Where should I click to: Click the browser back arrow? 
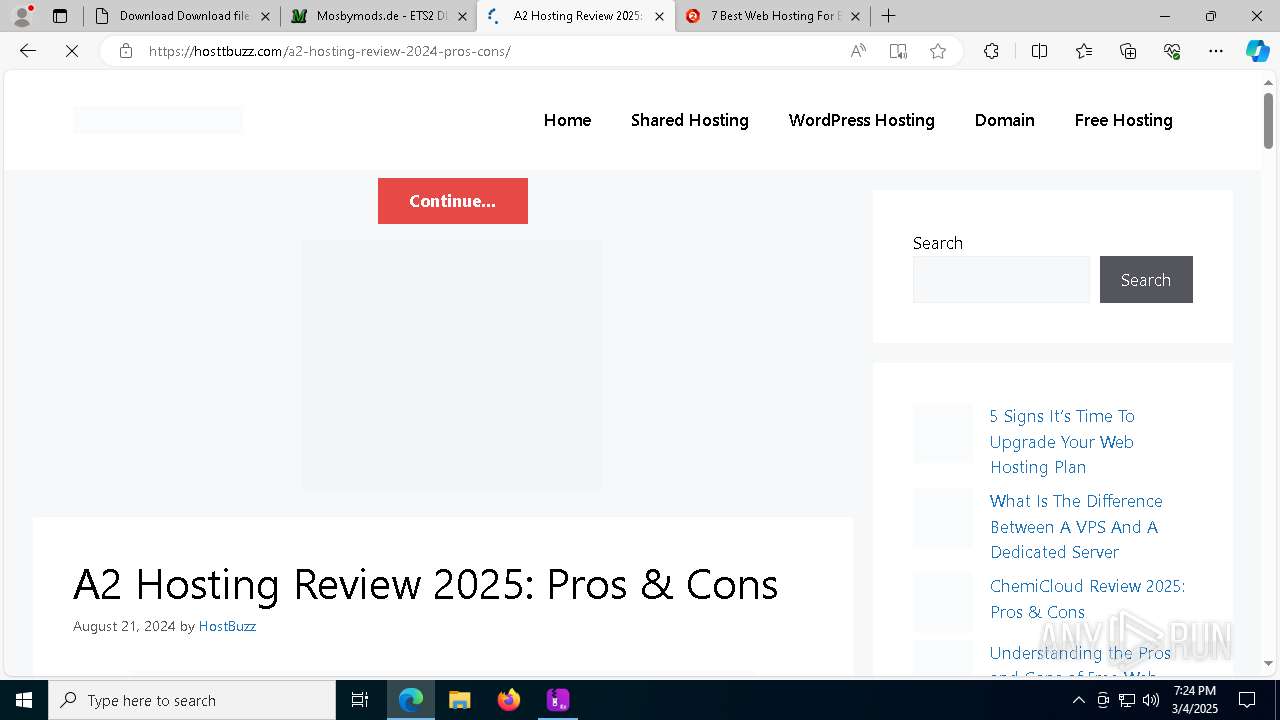point(28,51)
